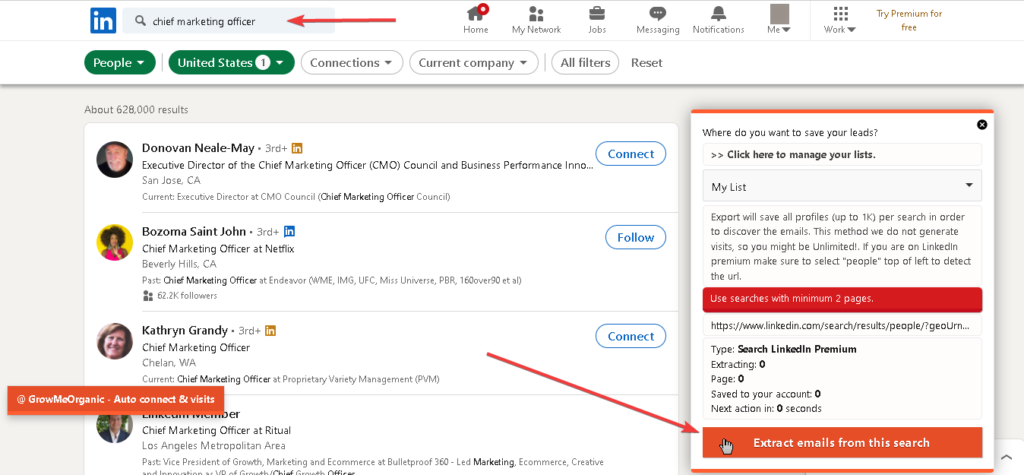The height and width of the screenshot is (475, 1024).
Task: Click LinkedIn badge beside Kathryn Grandy
Action: 270,331
